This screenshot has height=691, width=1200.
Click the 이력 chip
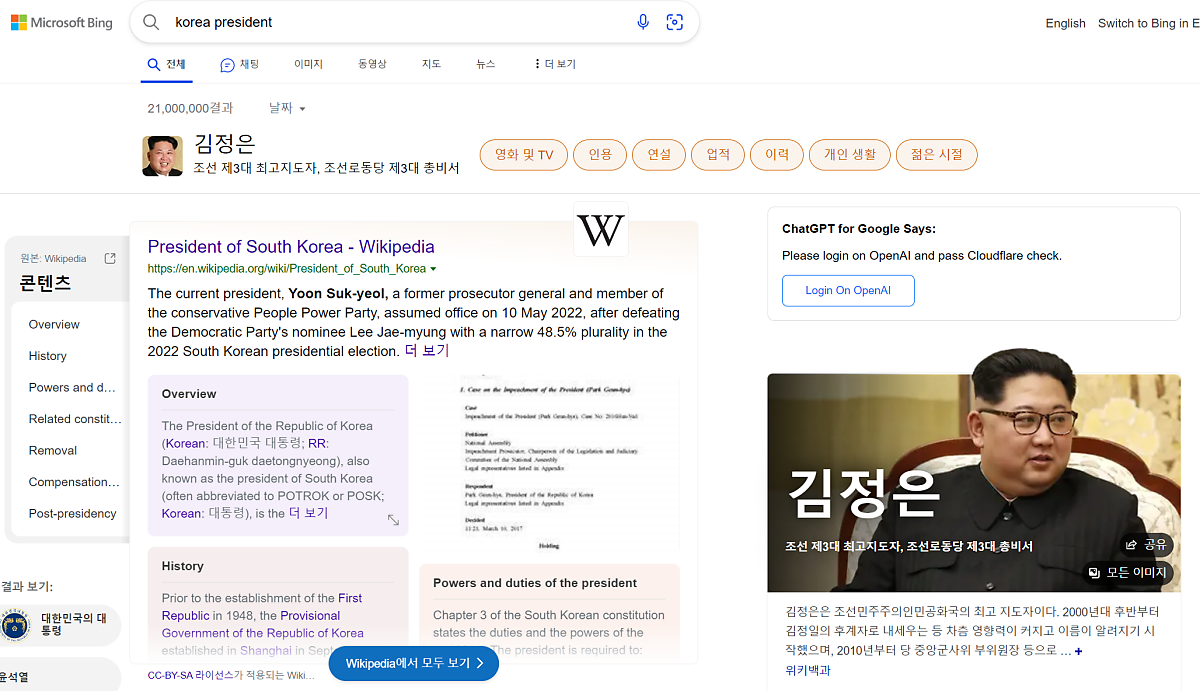[777, 155]
